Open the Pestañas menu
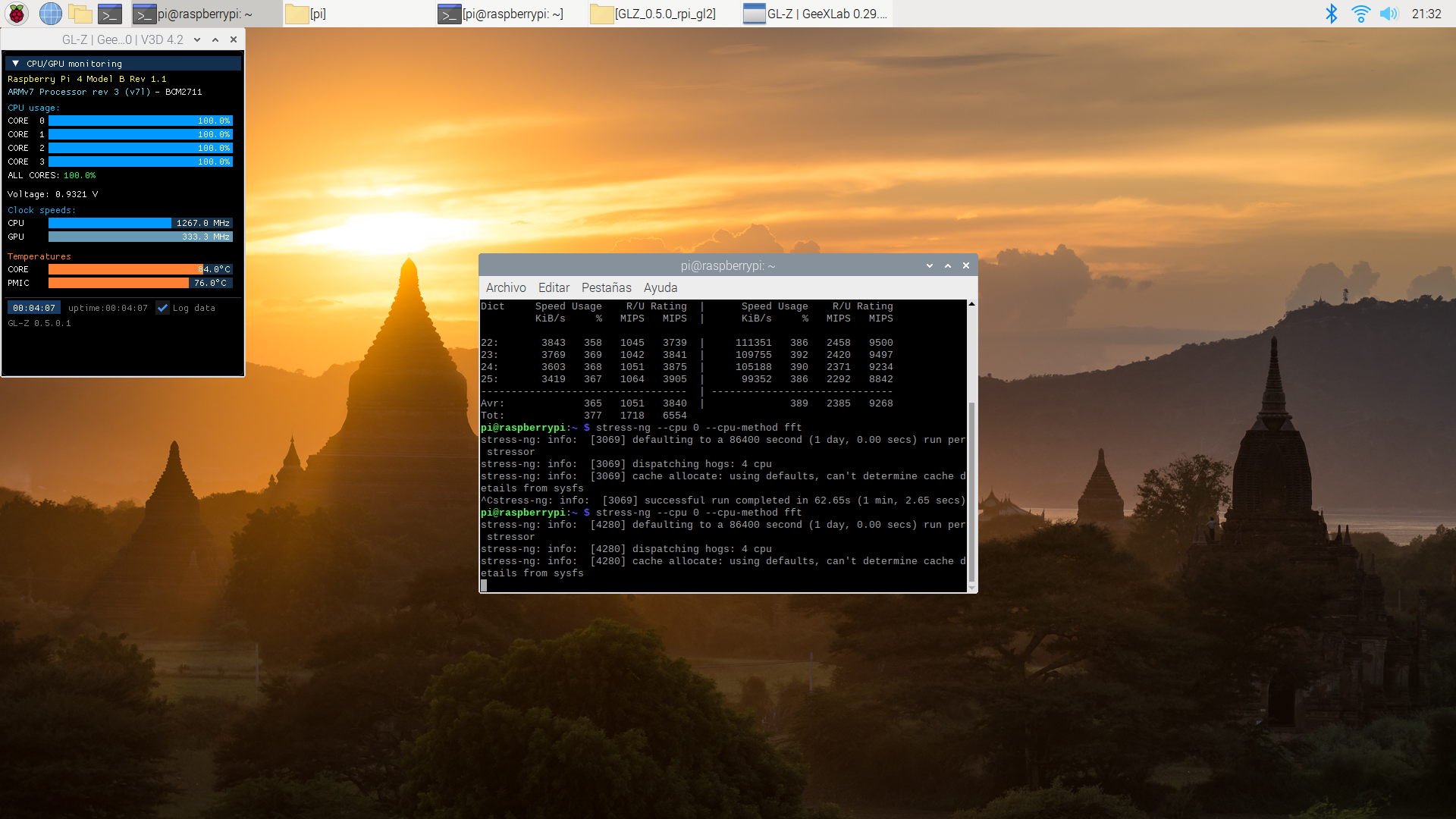 [x=606, y=288]
